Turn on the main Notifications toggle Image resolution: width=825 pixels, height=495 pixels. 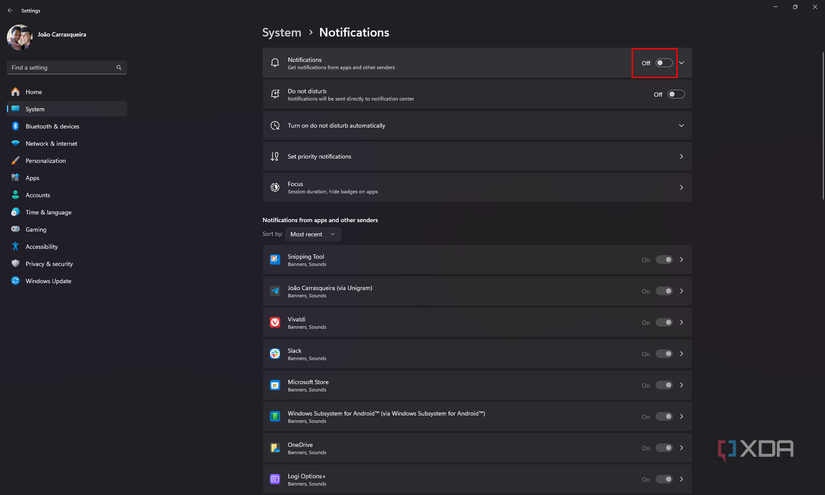point(664,63)
